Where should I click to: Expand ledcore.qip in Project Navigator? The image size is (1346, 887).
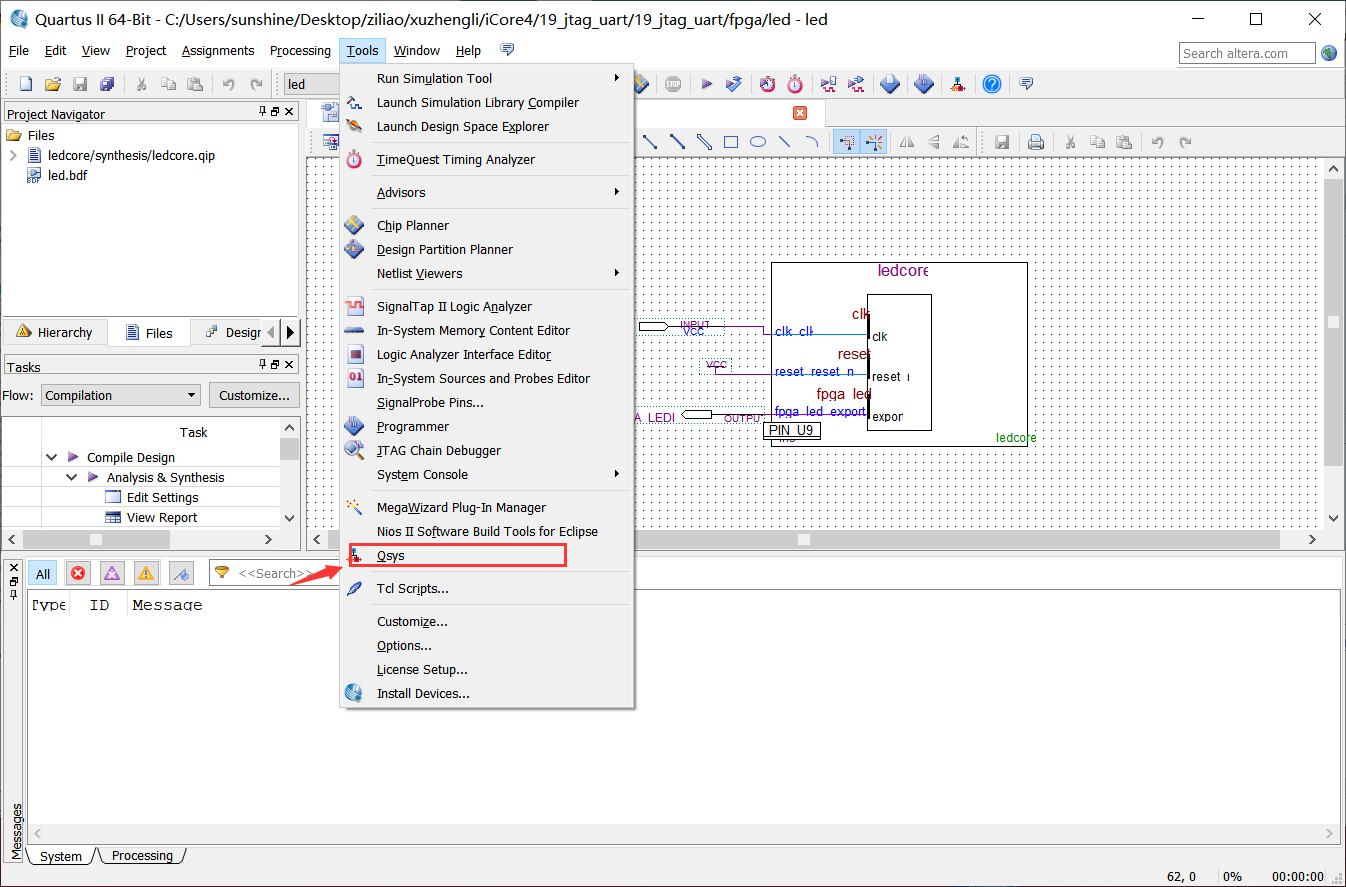coord(13,156)
